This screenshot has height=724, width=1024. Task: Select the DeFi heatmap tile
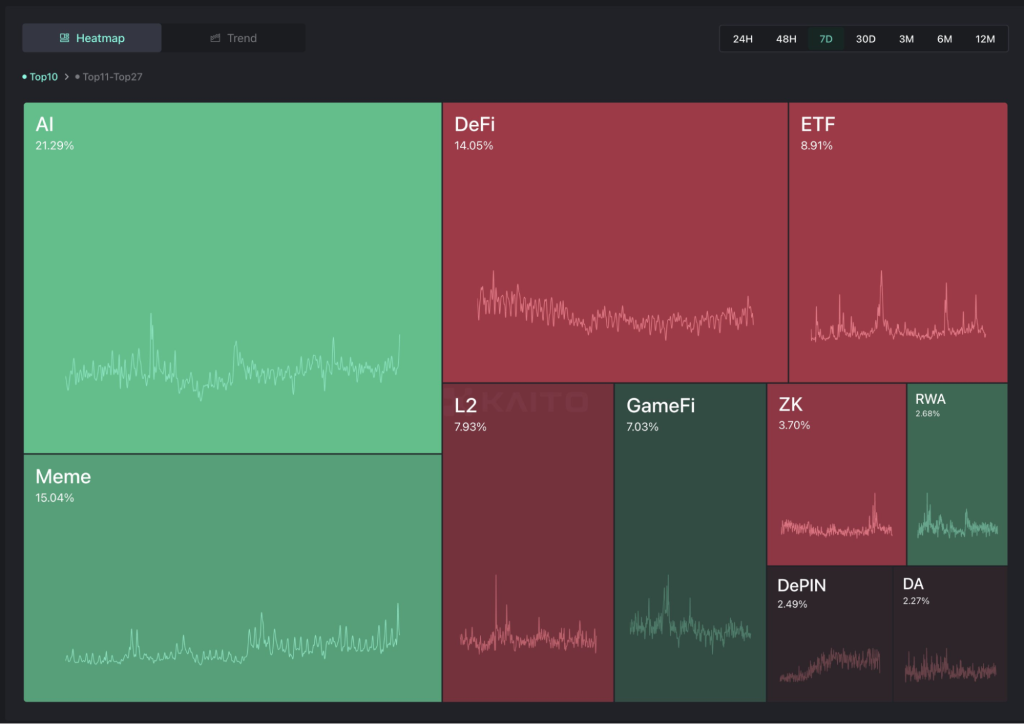[x=614, y=220]
